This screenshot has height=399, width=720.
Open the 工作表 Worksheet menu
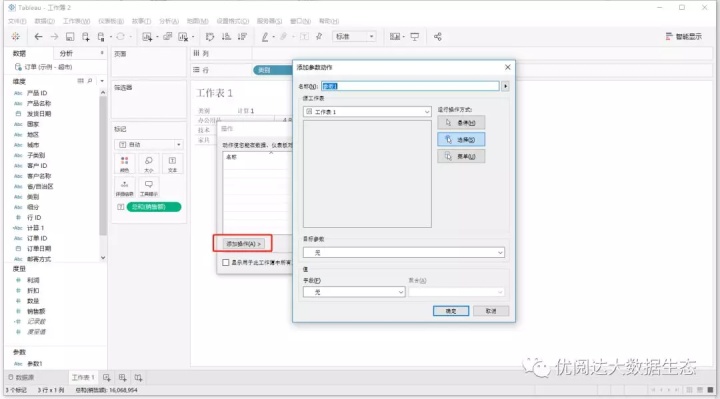76,21
